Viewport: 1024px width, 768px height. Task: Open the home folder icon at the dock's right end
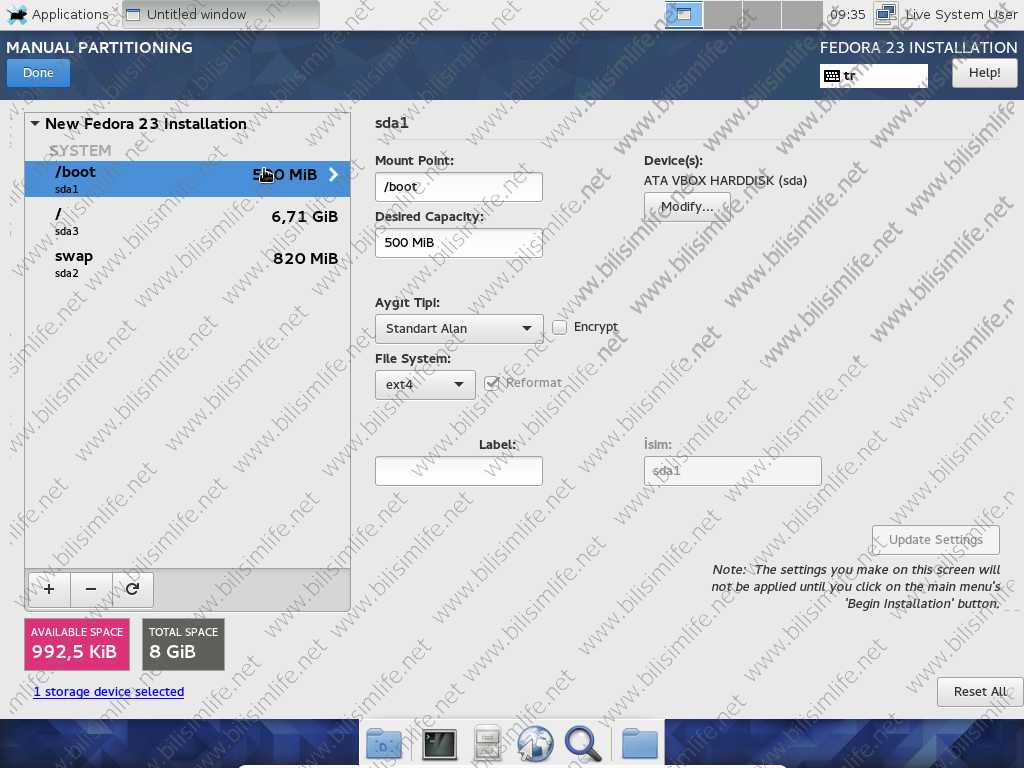639,743
